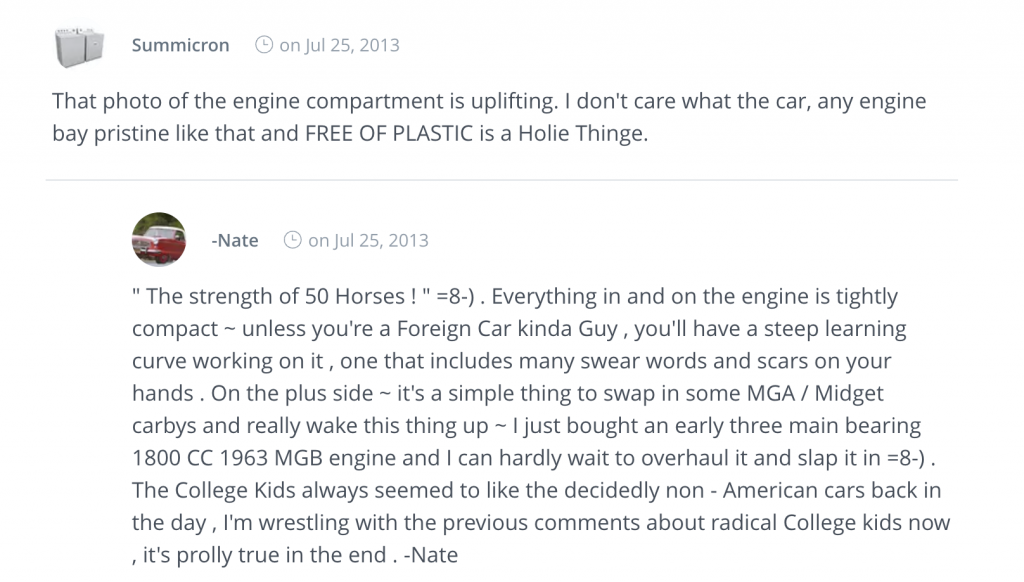The width and height of the screenshot is (1024, 582).
Task: Click Summicron's washing machine avatar
Action: coord(79,46)
